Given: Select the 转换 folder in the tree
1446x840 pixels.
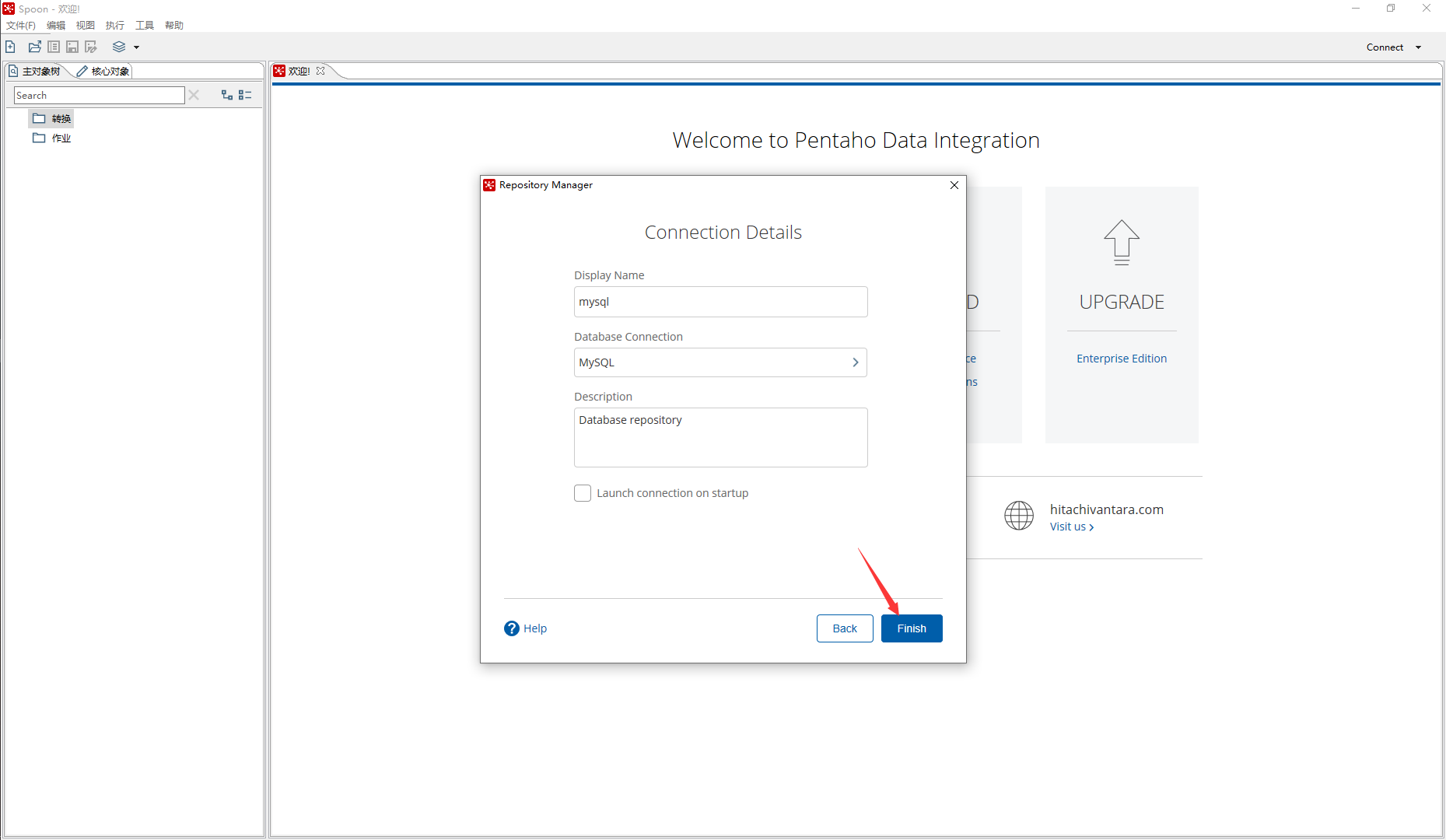Looking at the screenshot, I should (x=51, y=118).
